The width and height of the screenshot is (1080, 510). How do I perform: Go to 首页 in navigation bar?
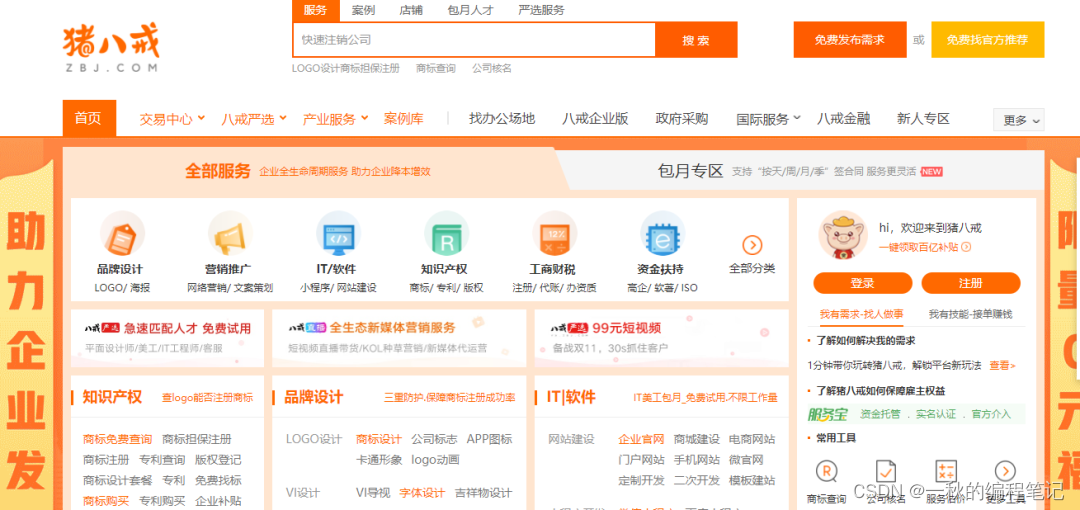click(89, 118)
